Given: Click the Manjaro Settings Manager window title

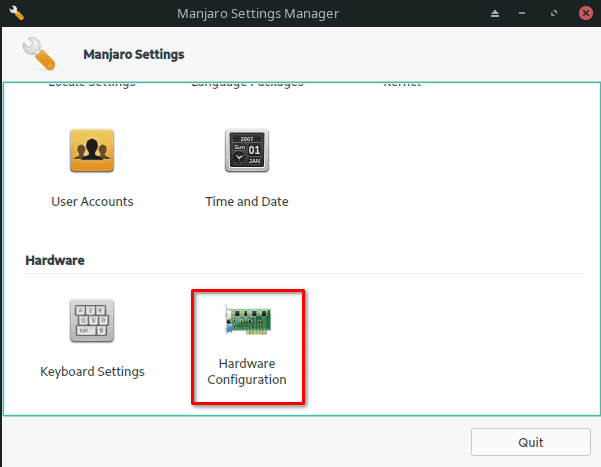Looking at the screenshot, I should point(258,14).
